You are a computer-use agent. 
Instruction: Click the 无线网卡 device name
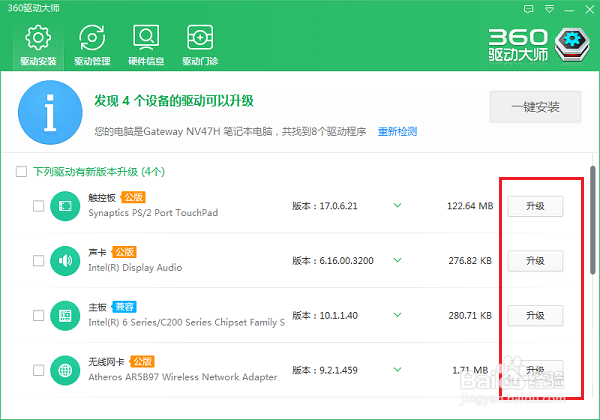click(106, 362)
